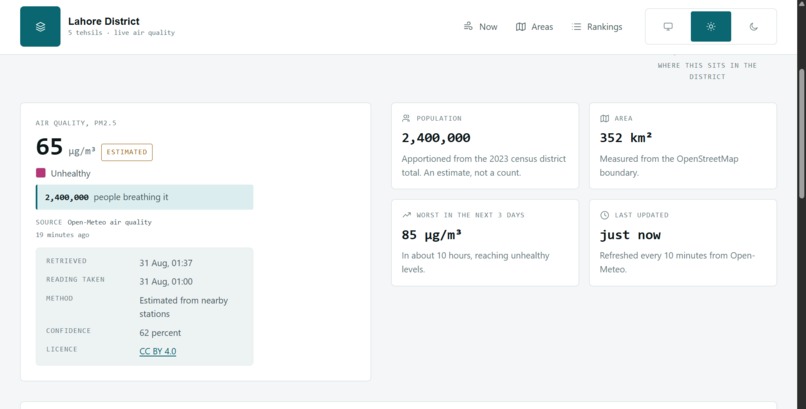Click the trend arrow icon in Worst card

[x=406, y=215]
